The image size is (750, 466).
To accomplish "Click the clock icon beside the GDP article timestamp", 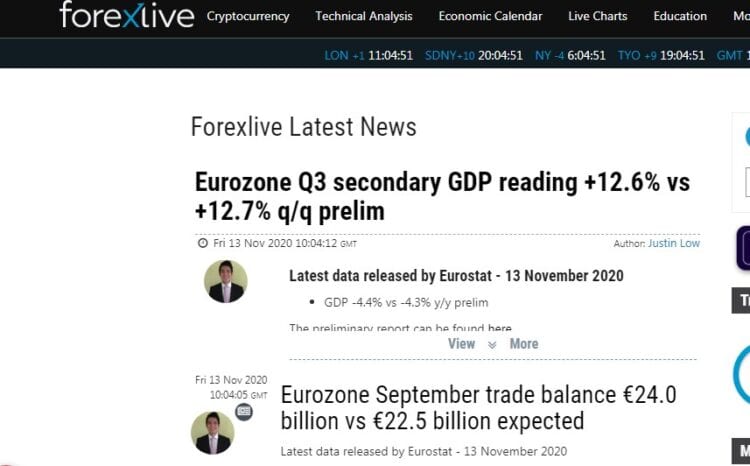I will [203, 243].
